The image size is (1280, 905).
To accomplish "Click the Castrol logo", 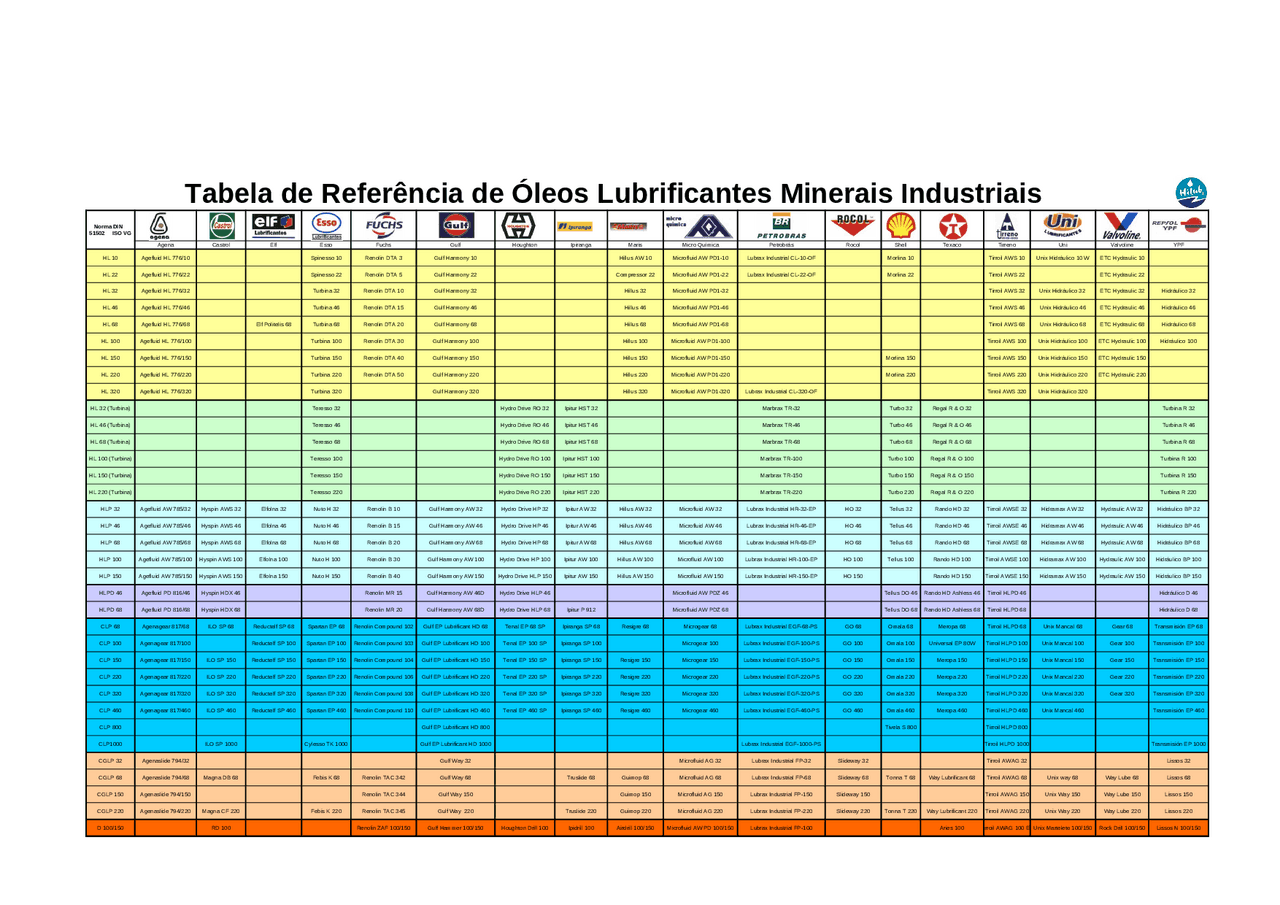I will tap(221, 225).
